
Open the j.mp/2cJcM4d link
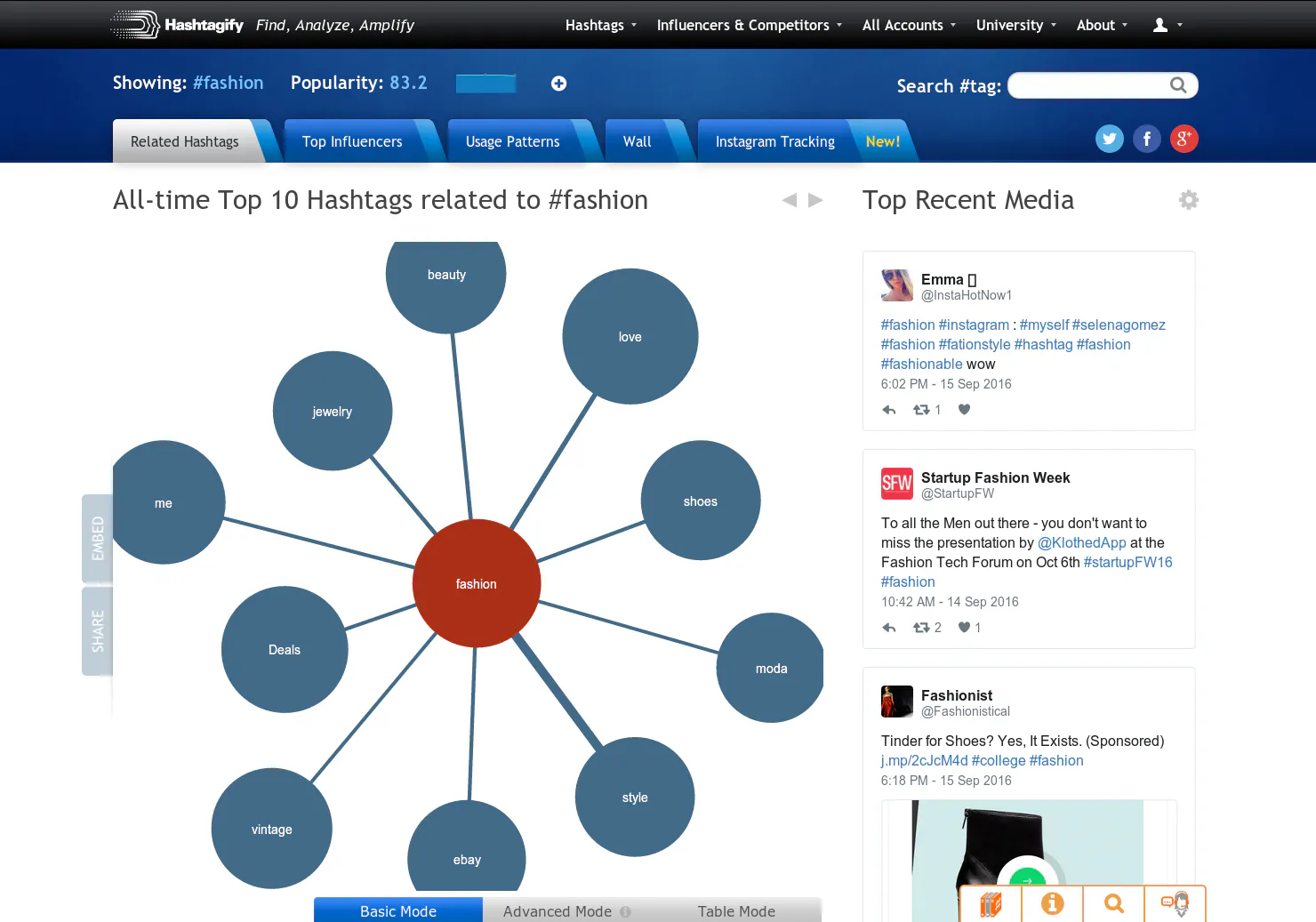coord(925,761)
